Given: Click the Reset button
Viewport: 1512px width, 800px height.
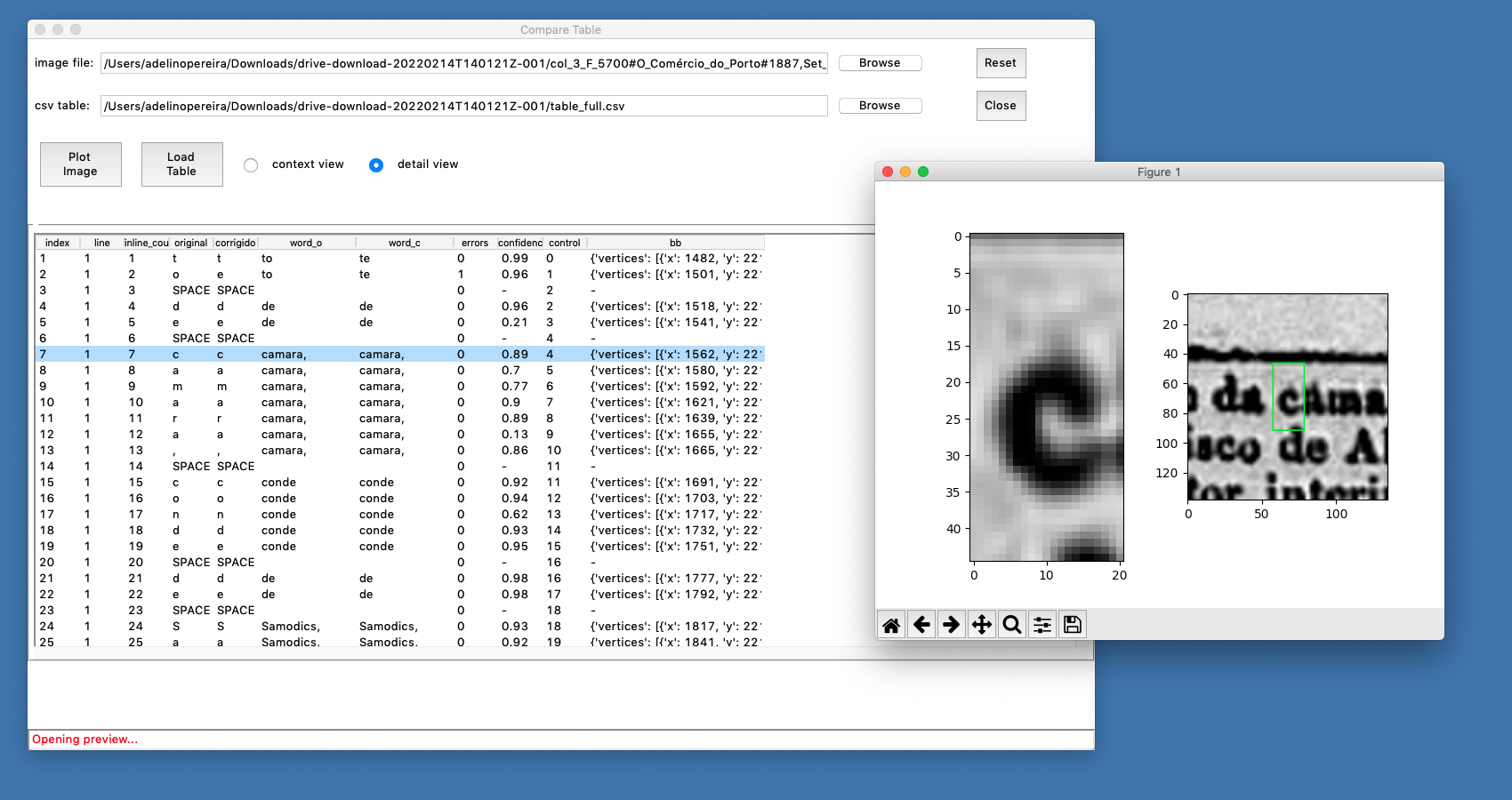Looking at the screenshot, I should (1001, 63).
